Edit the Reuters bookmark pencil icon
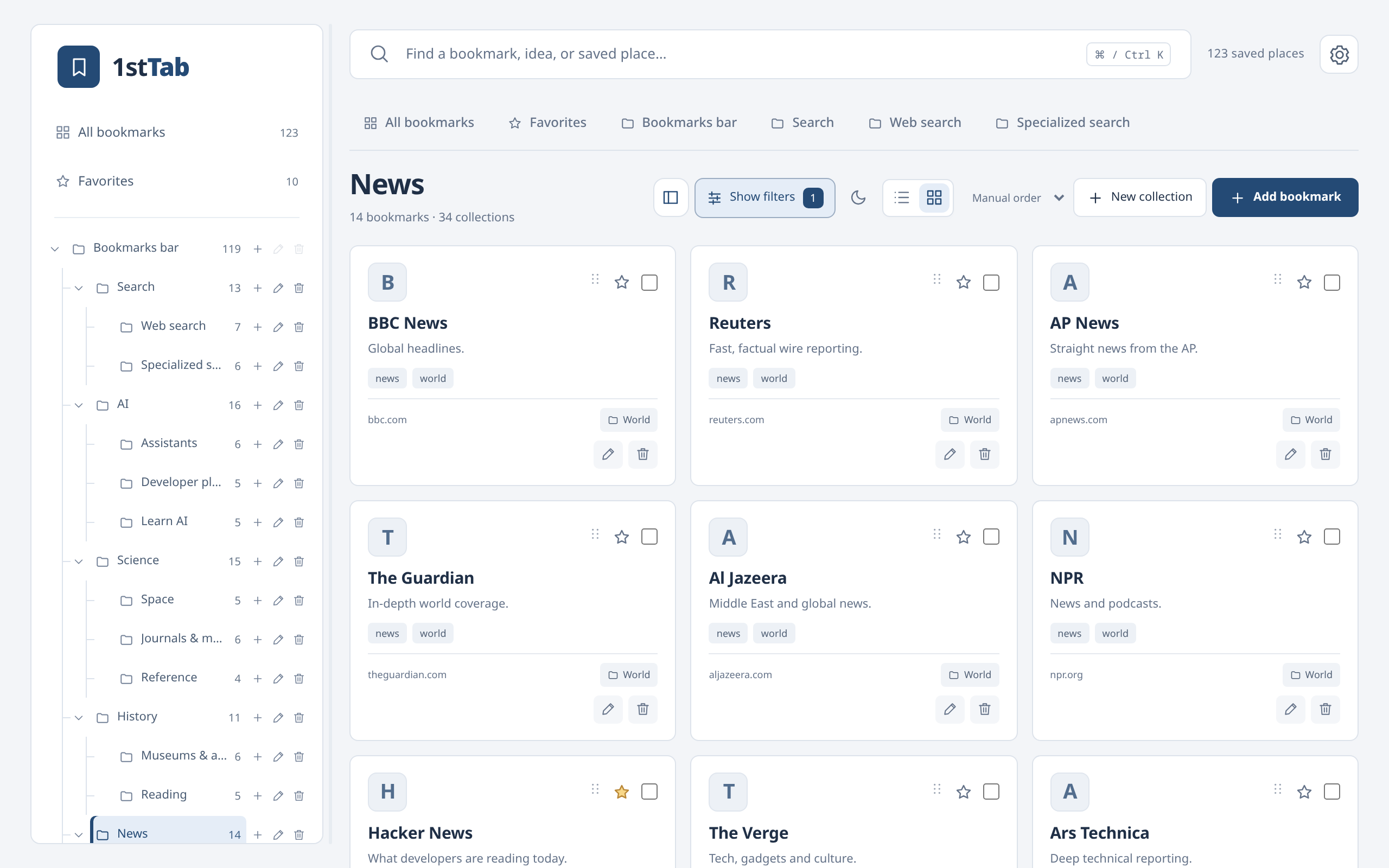Image resolution: width=1389 pixels, height=868 pixels. [x=950, y=454]
